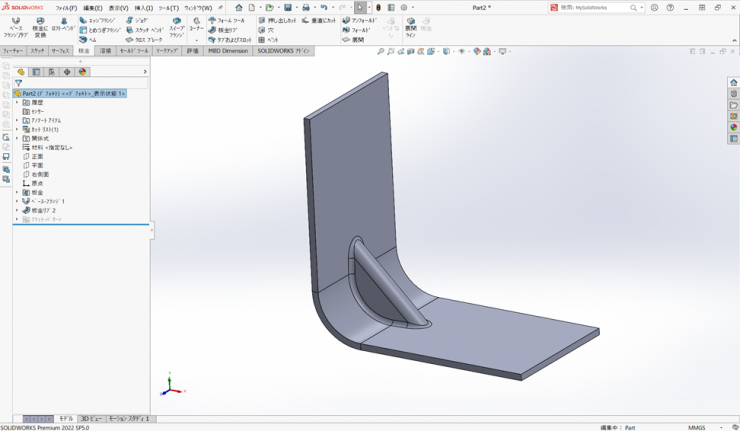The height and width of the screenshot is (431, 740).
Task: Expand the カットリスト(1) folder
Action: (17, 129)
